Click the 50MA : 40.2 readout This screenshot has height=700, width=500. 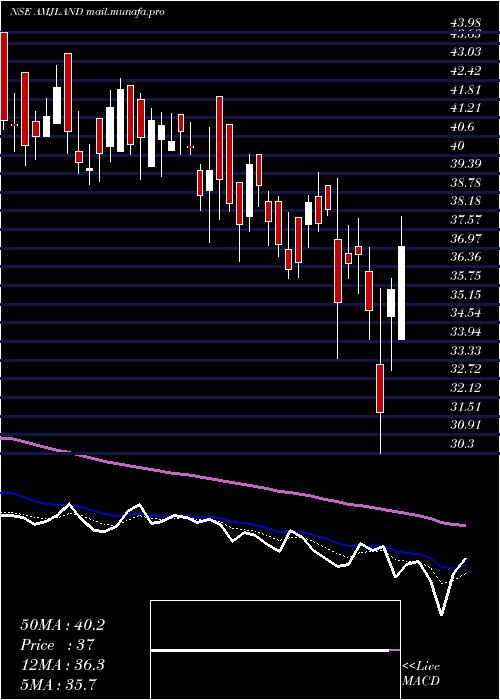(x=63, y=625)
